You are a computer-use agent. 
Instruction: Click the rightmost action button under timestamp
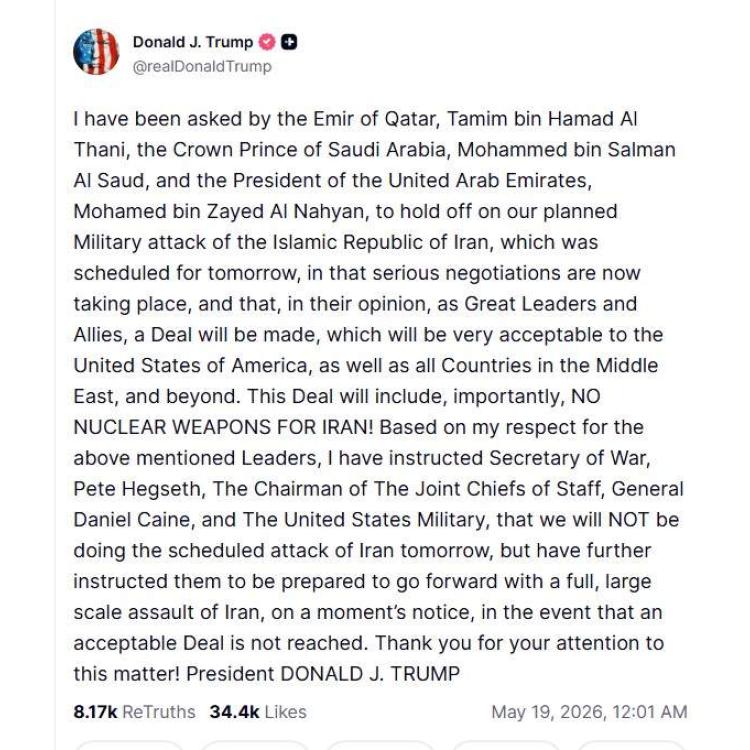click(x=632, y=745)
